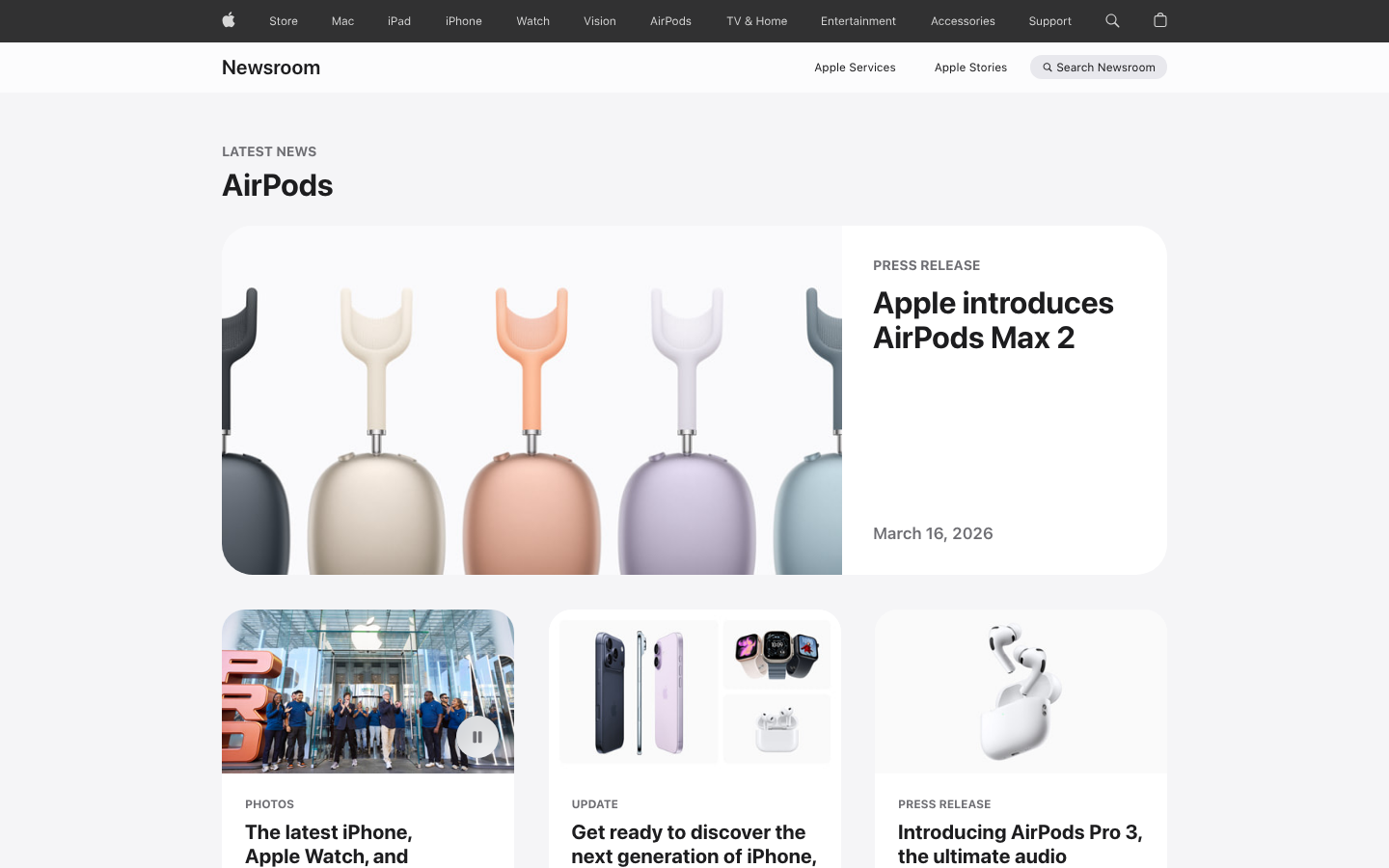
Task: Open the Entertainment menu
Action: click(858, 21)
